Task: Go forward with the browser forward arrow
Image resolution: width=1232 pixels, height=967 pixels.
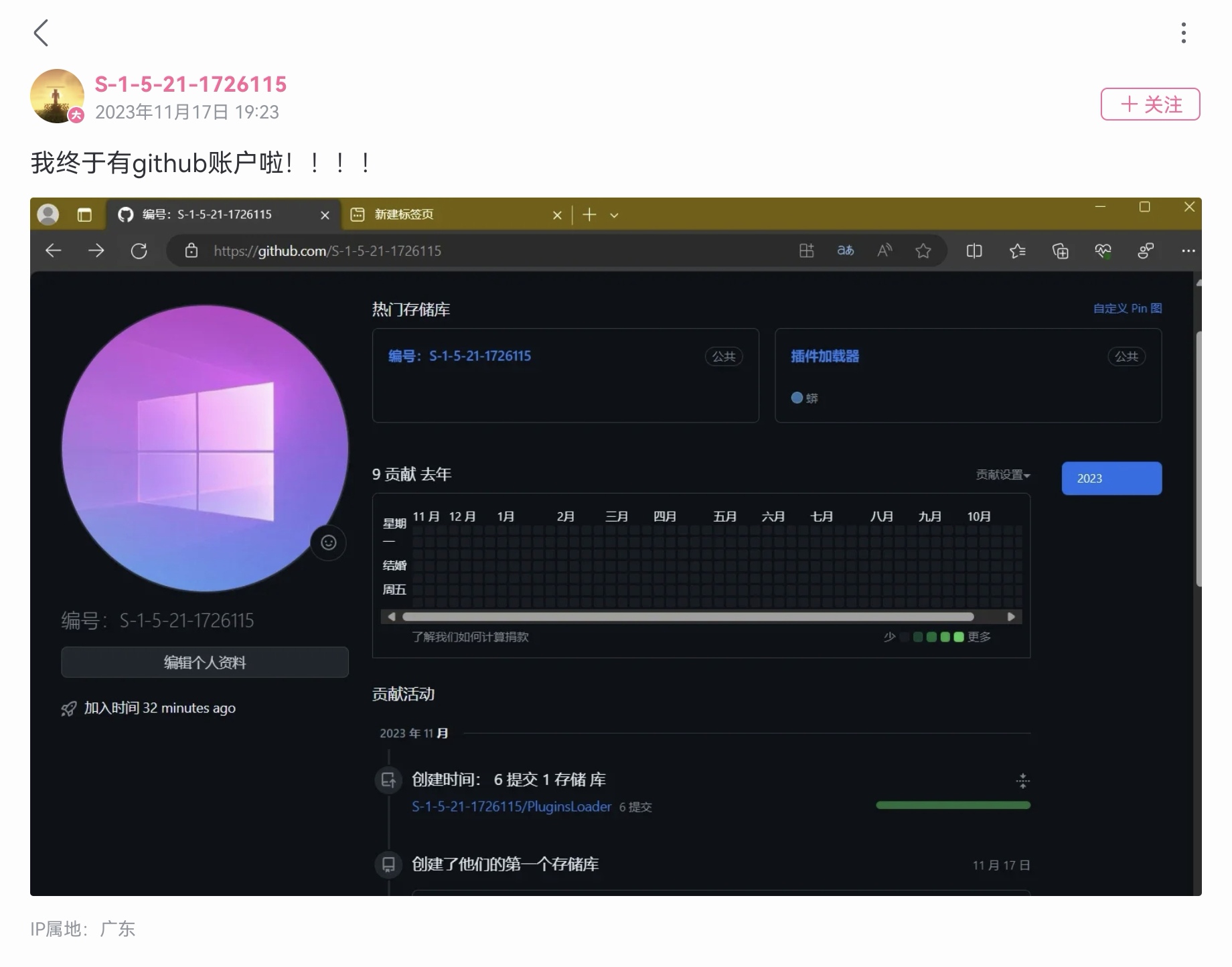Action: 96,250
